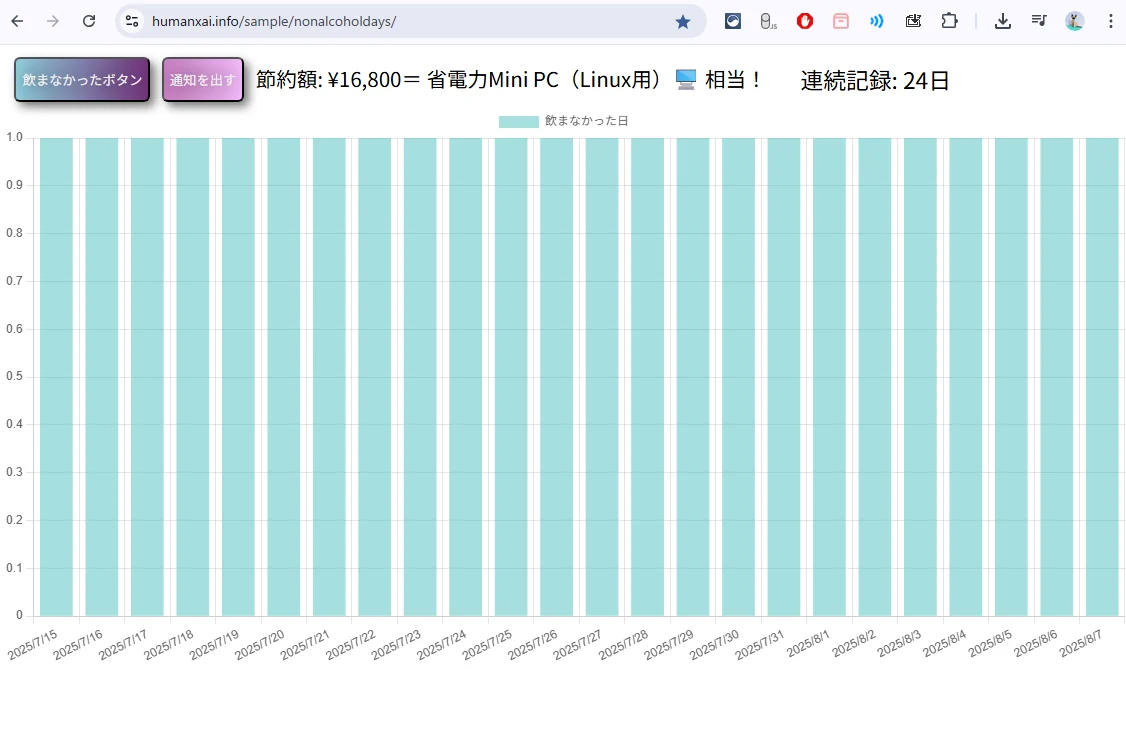
Task: Toggle the 飲まなかった日 legend dataset
Action: 564,121
